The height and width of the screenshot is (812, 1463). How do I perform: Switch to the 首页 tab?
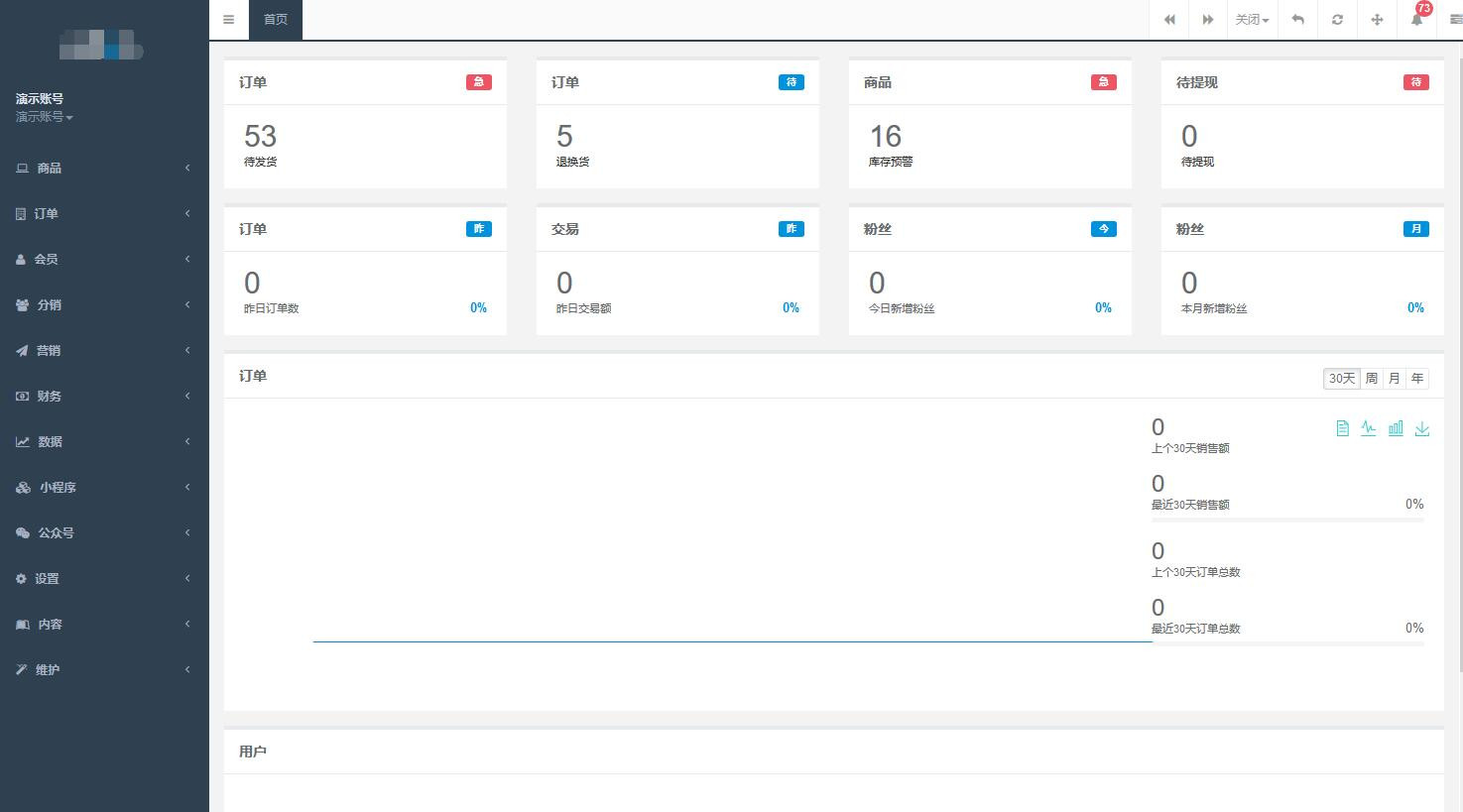(x=276, y=20)
